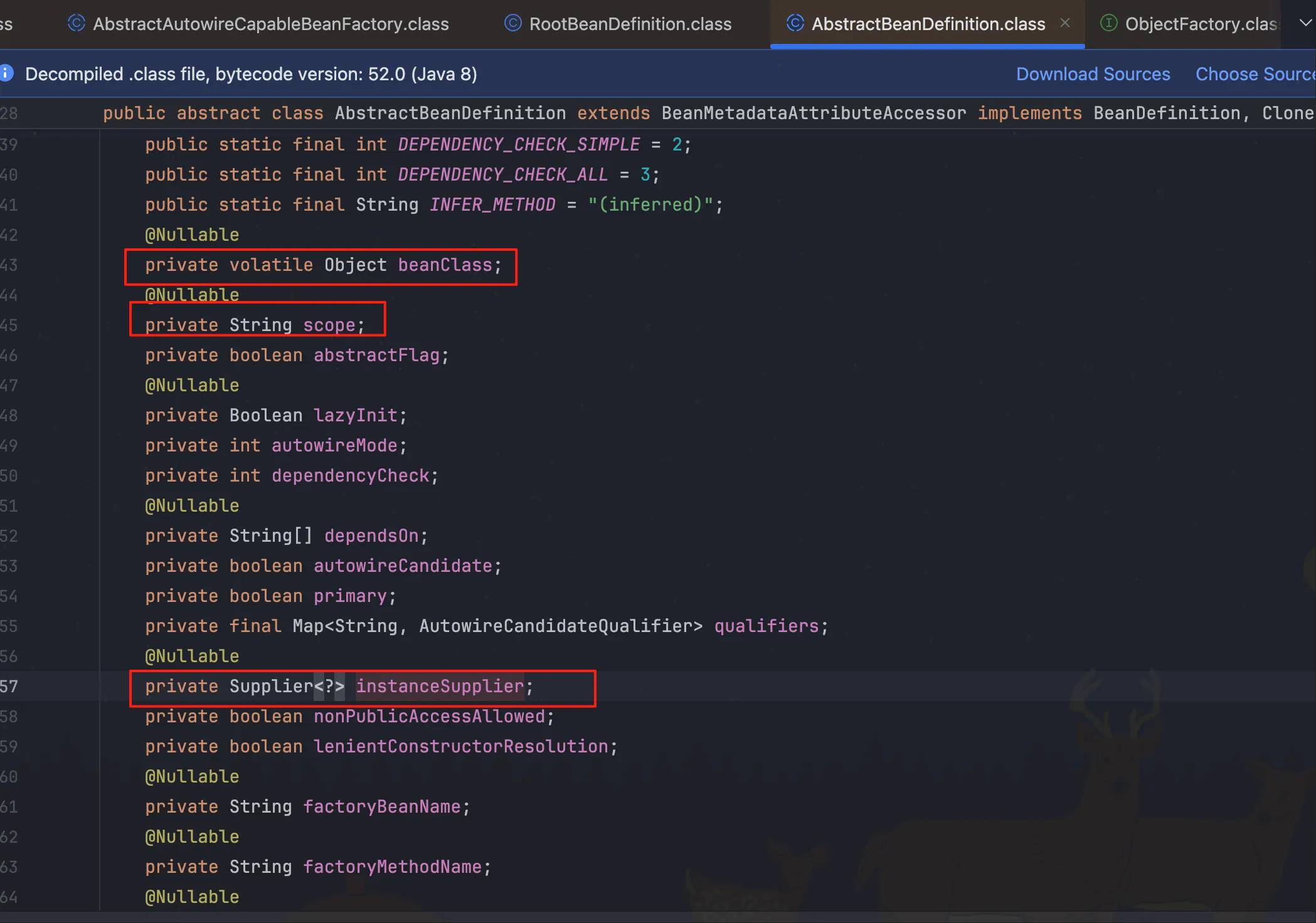Expand the hidden editor tabs dropdown chevron
Viewport: 1316px width, 923px height.
click(x=1305, y=23)
